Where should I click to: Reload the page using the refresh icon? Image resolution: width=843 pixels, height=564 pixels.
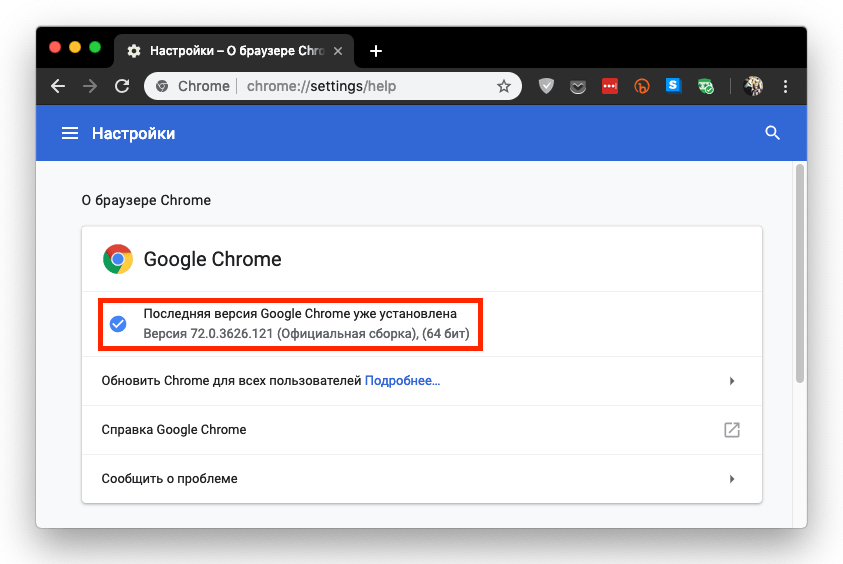coord(122,86)
